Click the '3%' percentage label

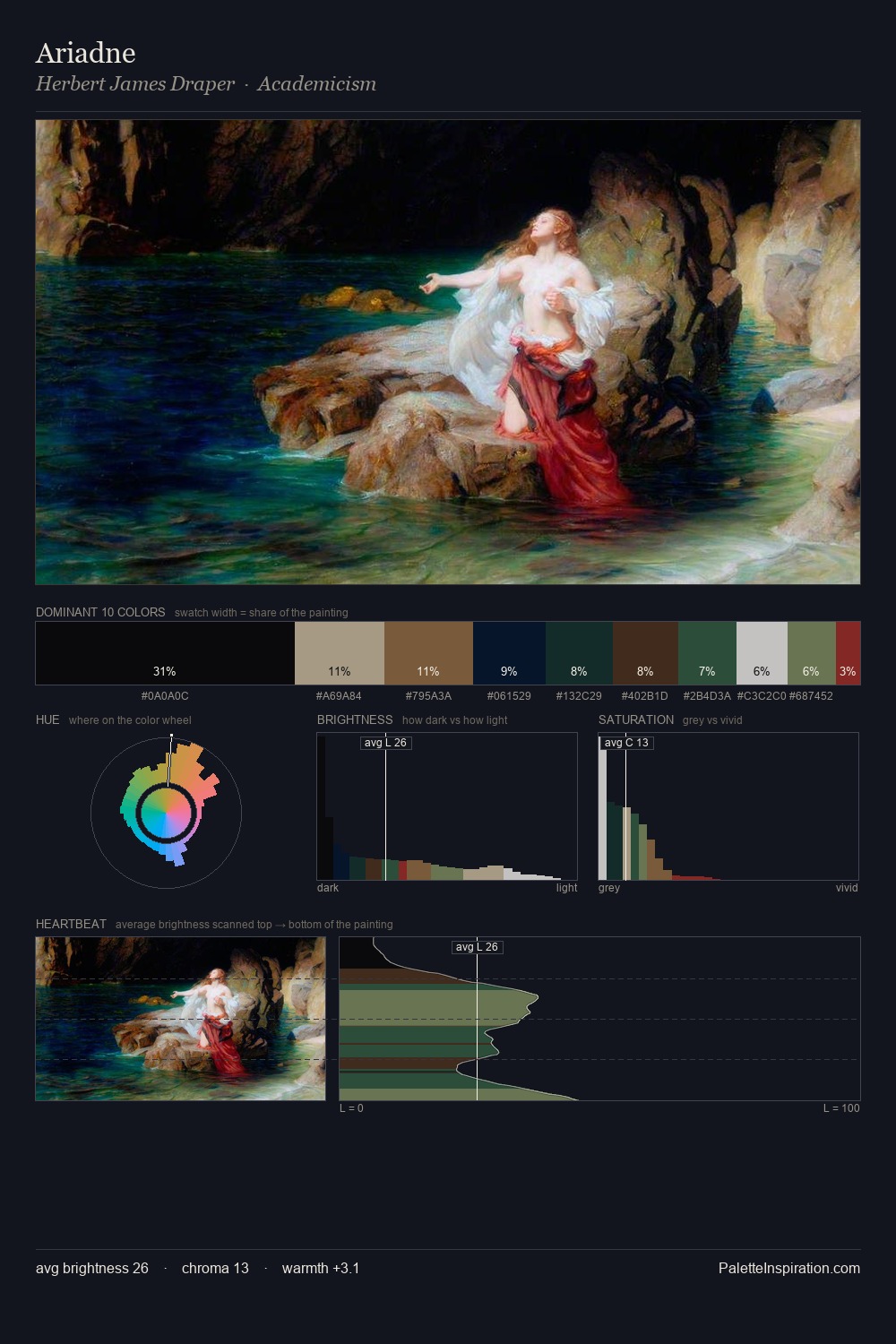point(848,671)
